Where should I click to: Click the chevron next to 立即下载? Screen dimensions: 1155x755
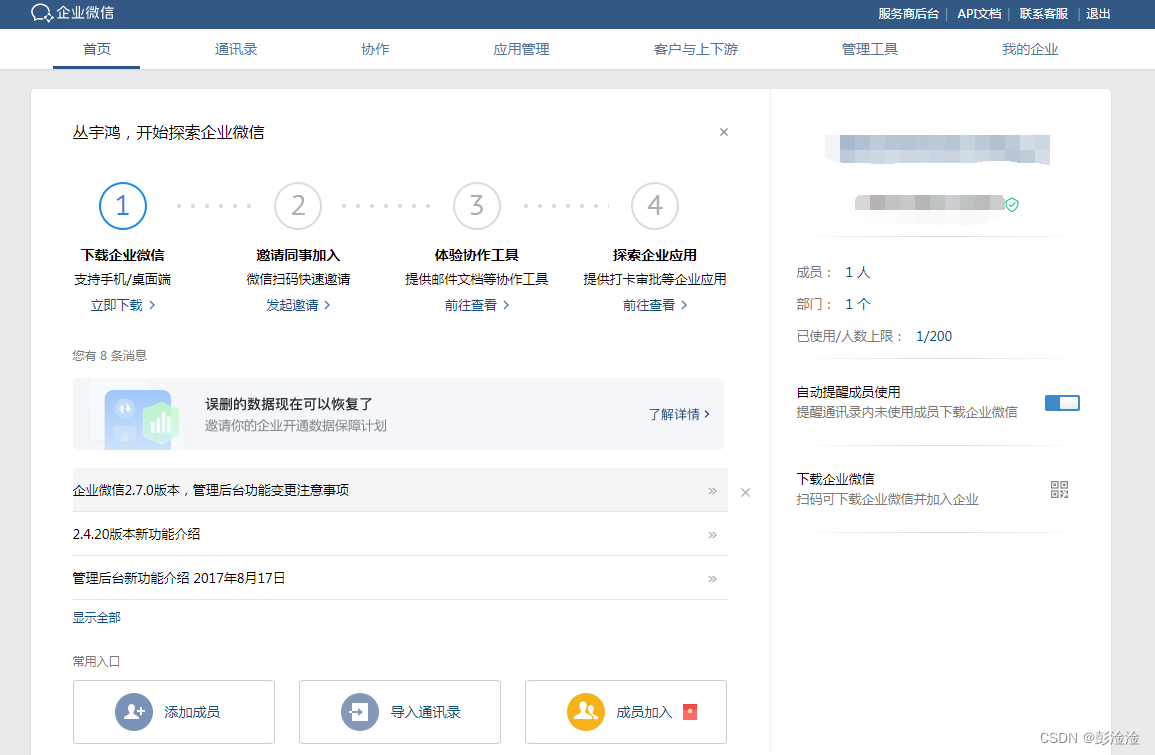[x=152, y=305]
